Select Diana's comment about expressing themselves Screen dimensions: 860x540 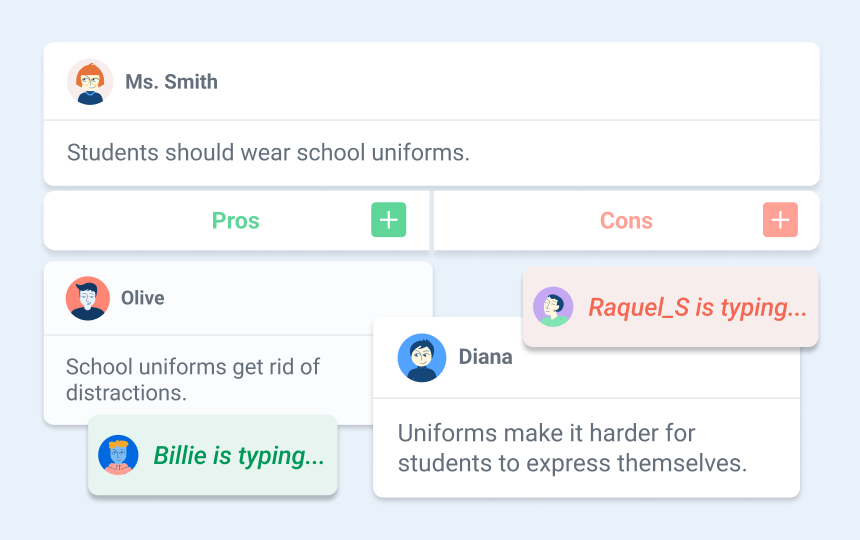coord(573,448)
